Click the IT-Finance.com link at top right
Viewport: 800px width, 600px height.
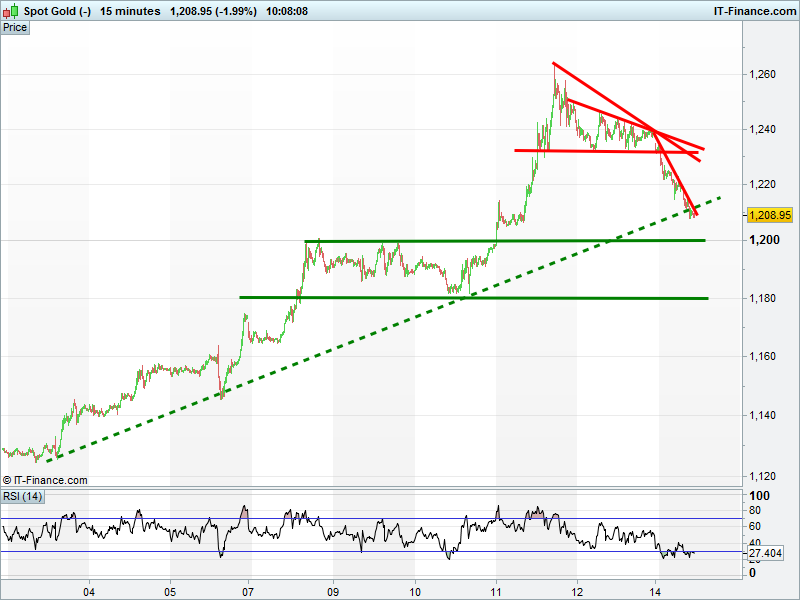tap(753, 11)
